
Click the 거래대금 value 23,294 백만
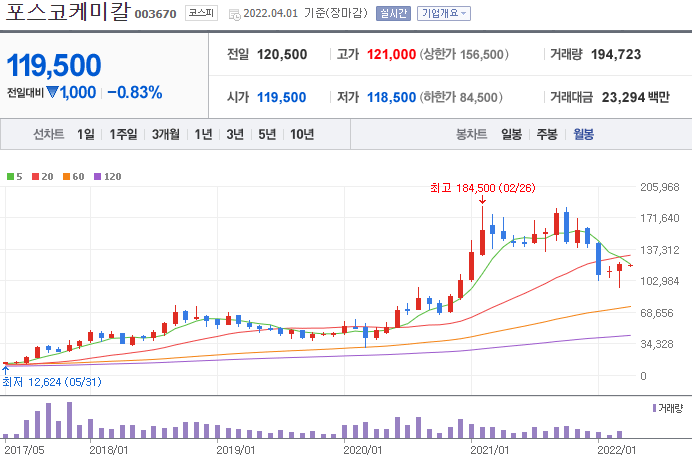(636, 98)
